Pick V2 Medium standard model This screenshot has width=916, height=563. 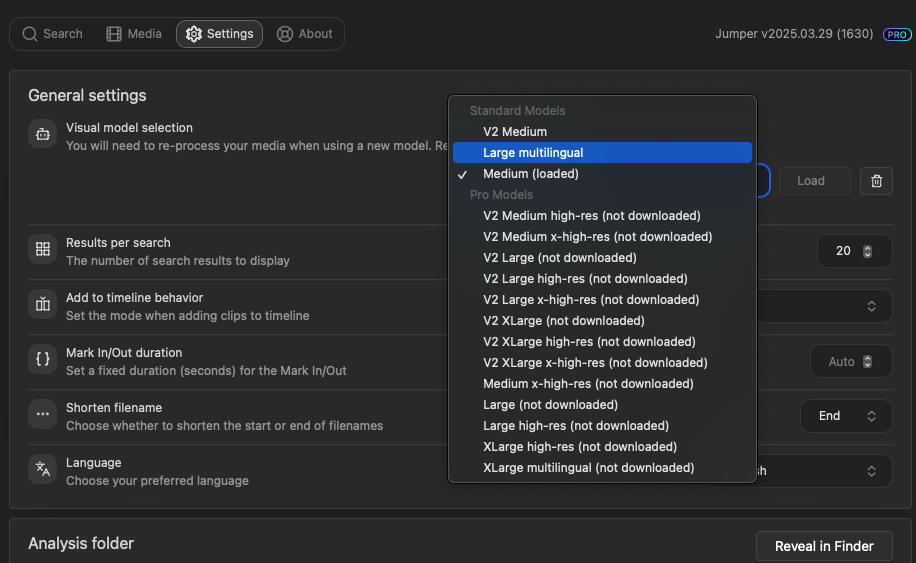tap(515, 132)
